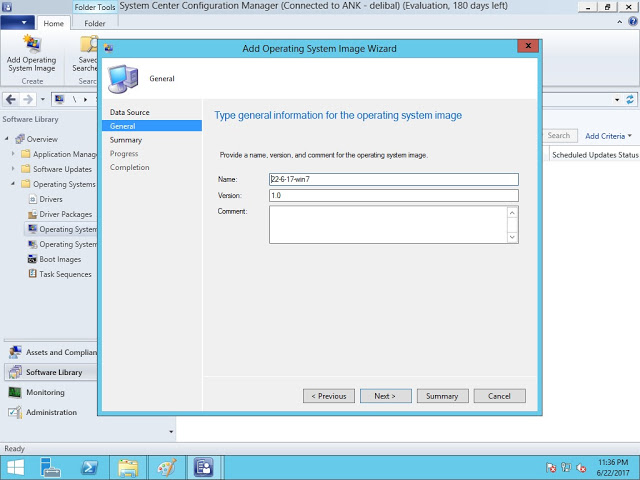Switch to the Folder ribbon tab

click(x=94, y=23)
